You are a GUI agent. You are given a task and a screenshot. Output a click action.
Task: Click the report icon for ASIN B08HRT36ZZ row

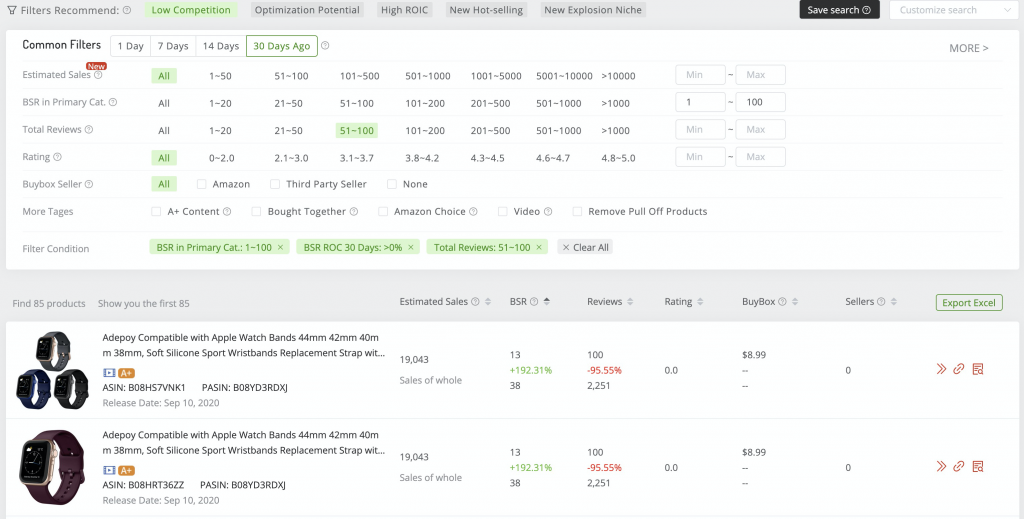click(978, 466)
